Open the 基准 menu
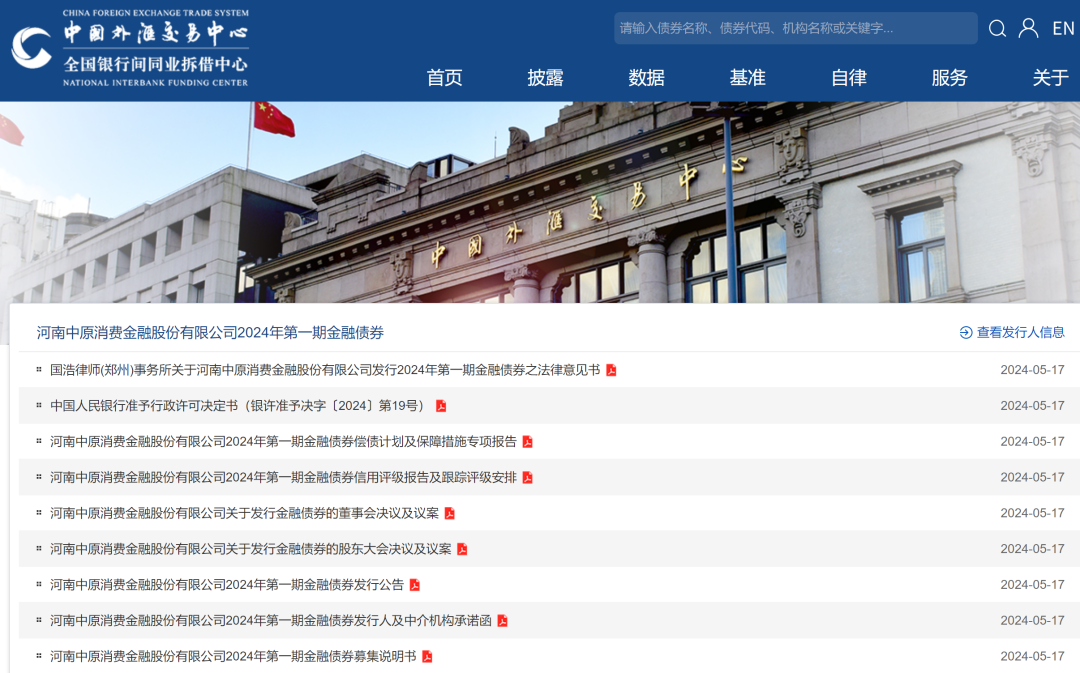The height and width of the screenshot is (673, 1080). (747, 78)
